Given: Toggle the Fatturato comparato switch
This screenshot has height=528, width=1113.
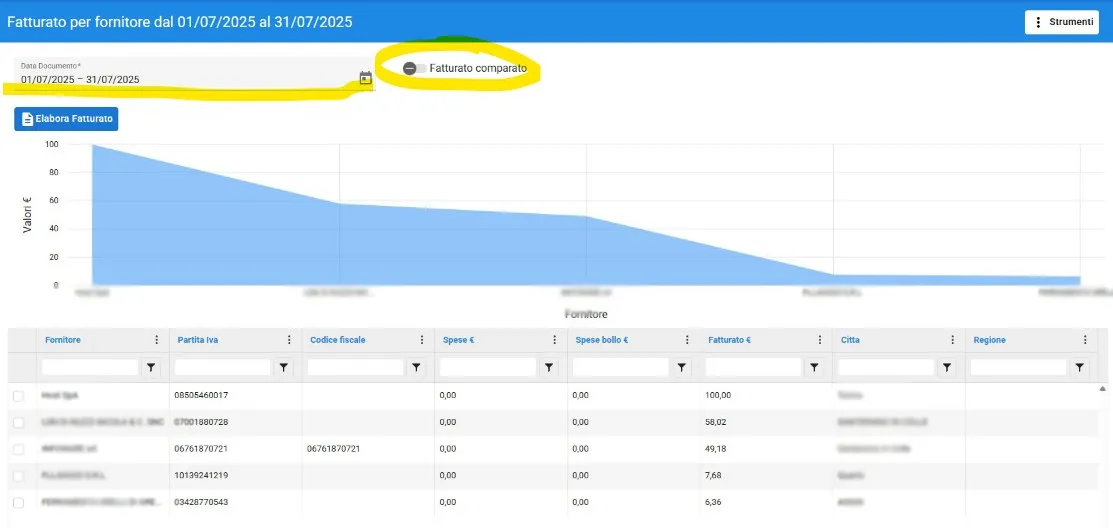Looking at the screenshot, I should click(x=415, y=68).
